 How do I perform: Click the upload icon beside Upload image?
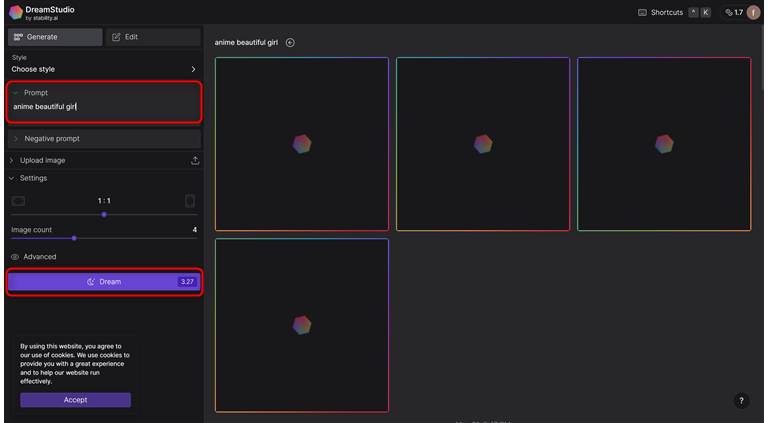tap(195, 160)
